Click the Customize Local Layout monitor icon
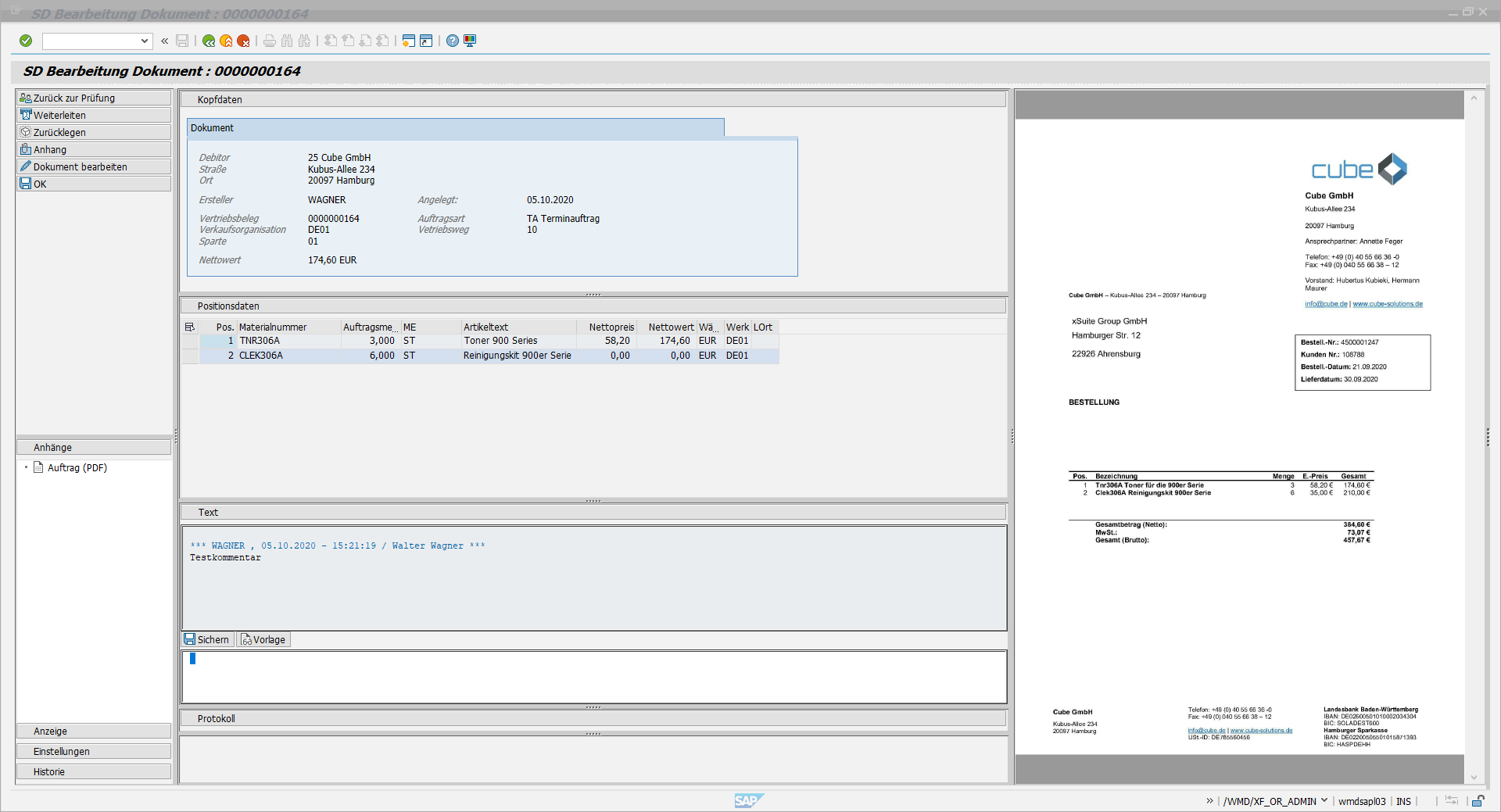This screenshot has height=812, width=1501. (x=470, y=41)
